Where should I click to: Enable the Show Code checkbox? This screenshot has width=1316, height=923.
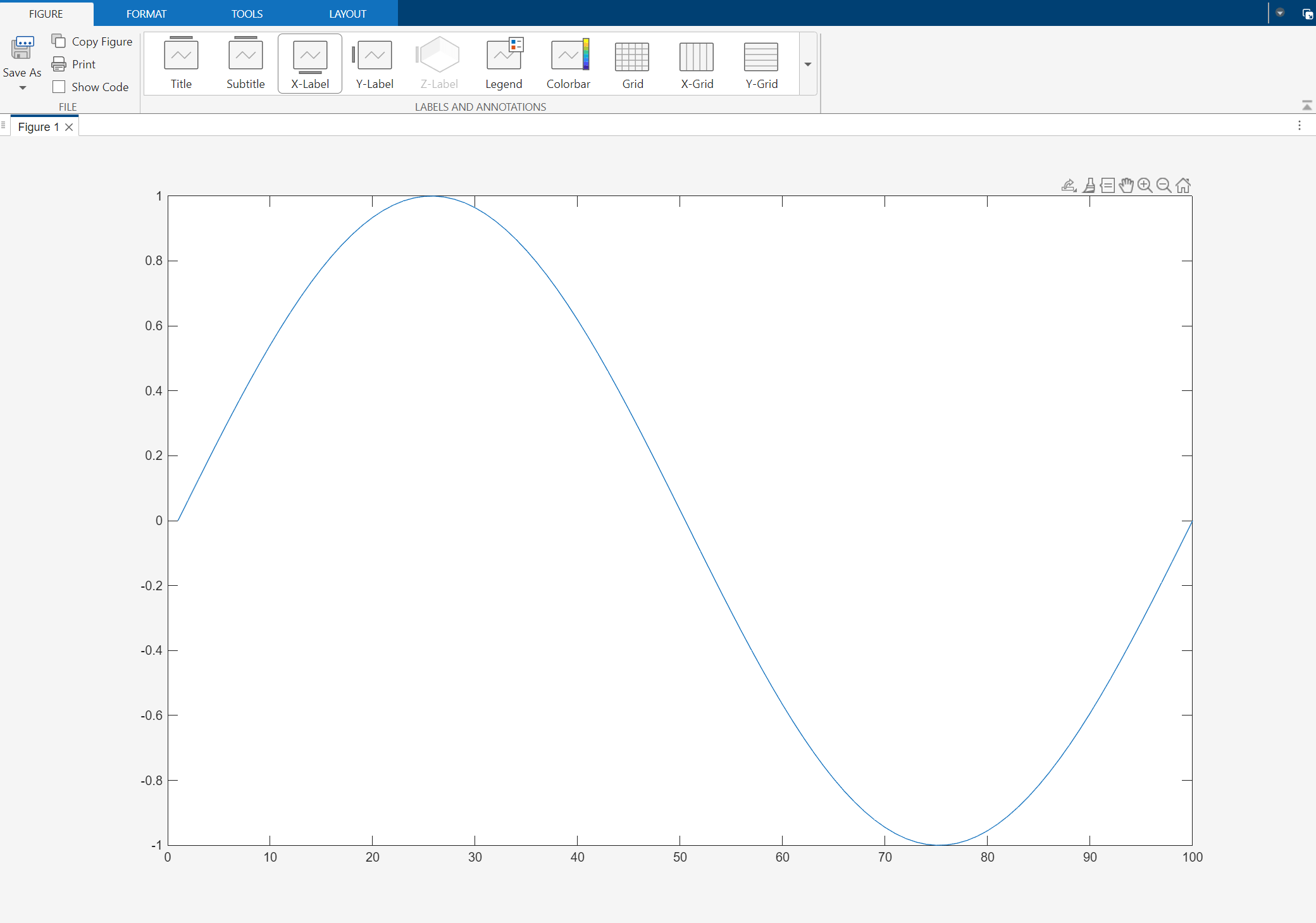(59, 87)
